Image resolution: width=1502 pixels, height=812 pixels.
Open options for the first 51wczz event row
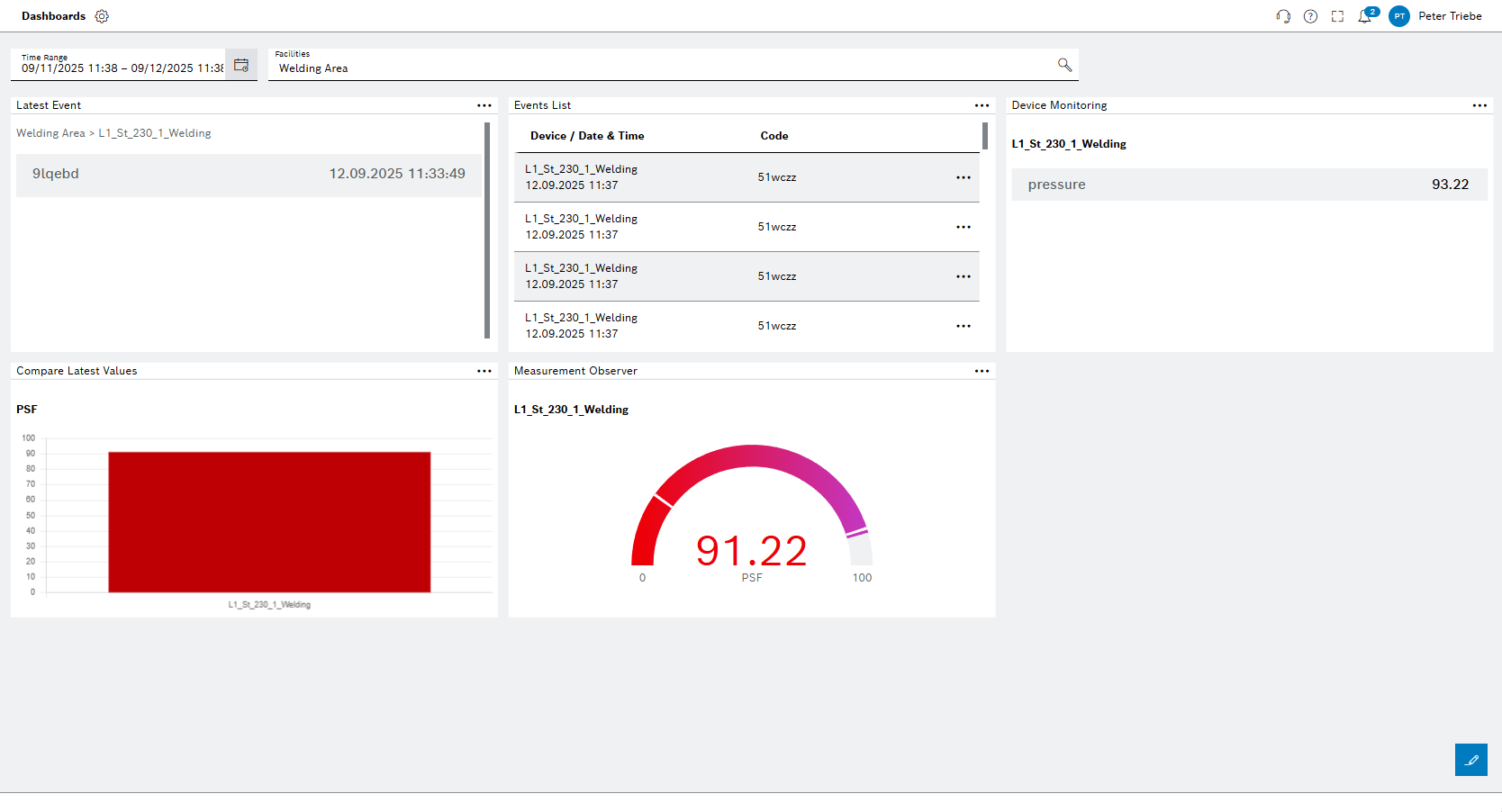(x=964, y=177)
